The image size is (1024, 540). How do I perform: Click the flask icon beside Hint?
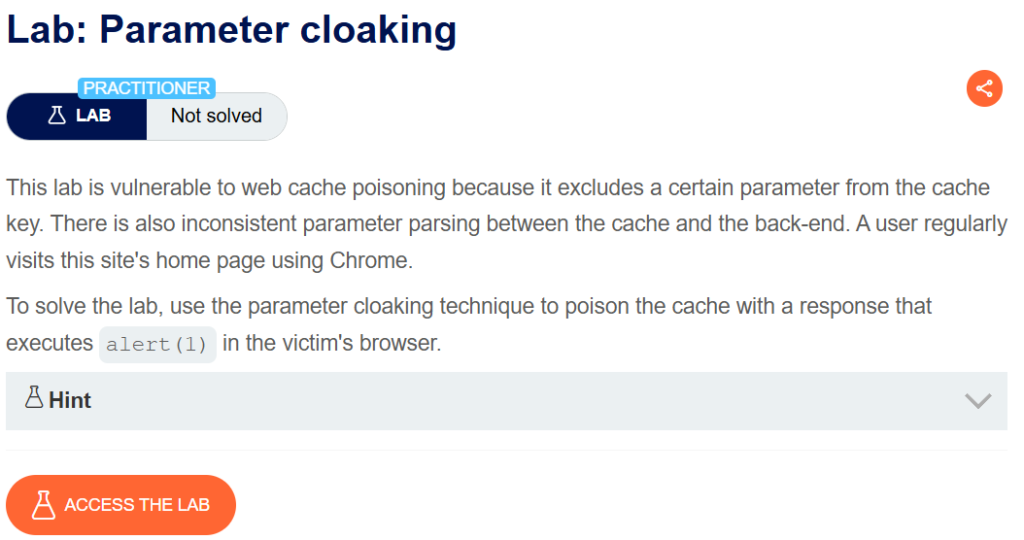[x=34, y=399]
